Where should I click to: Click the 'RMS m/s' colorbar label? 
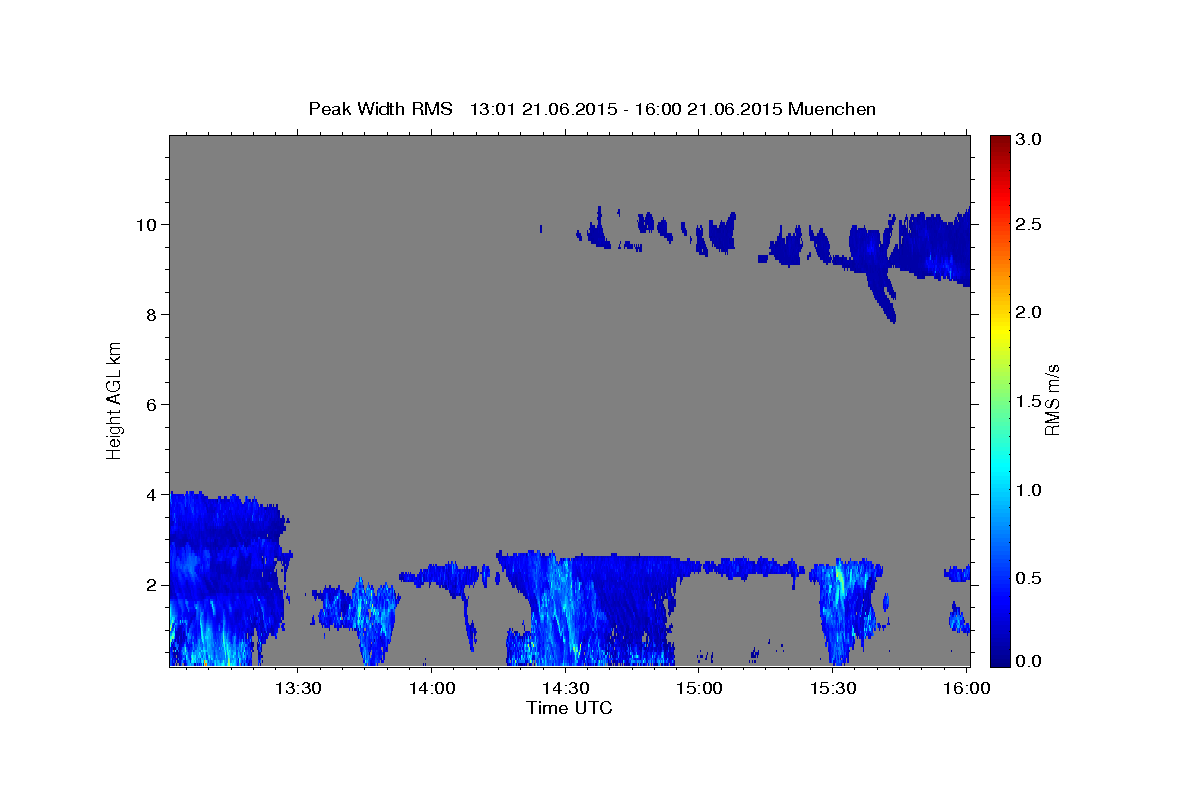click(1051, 400)
